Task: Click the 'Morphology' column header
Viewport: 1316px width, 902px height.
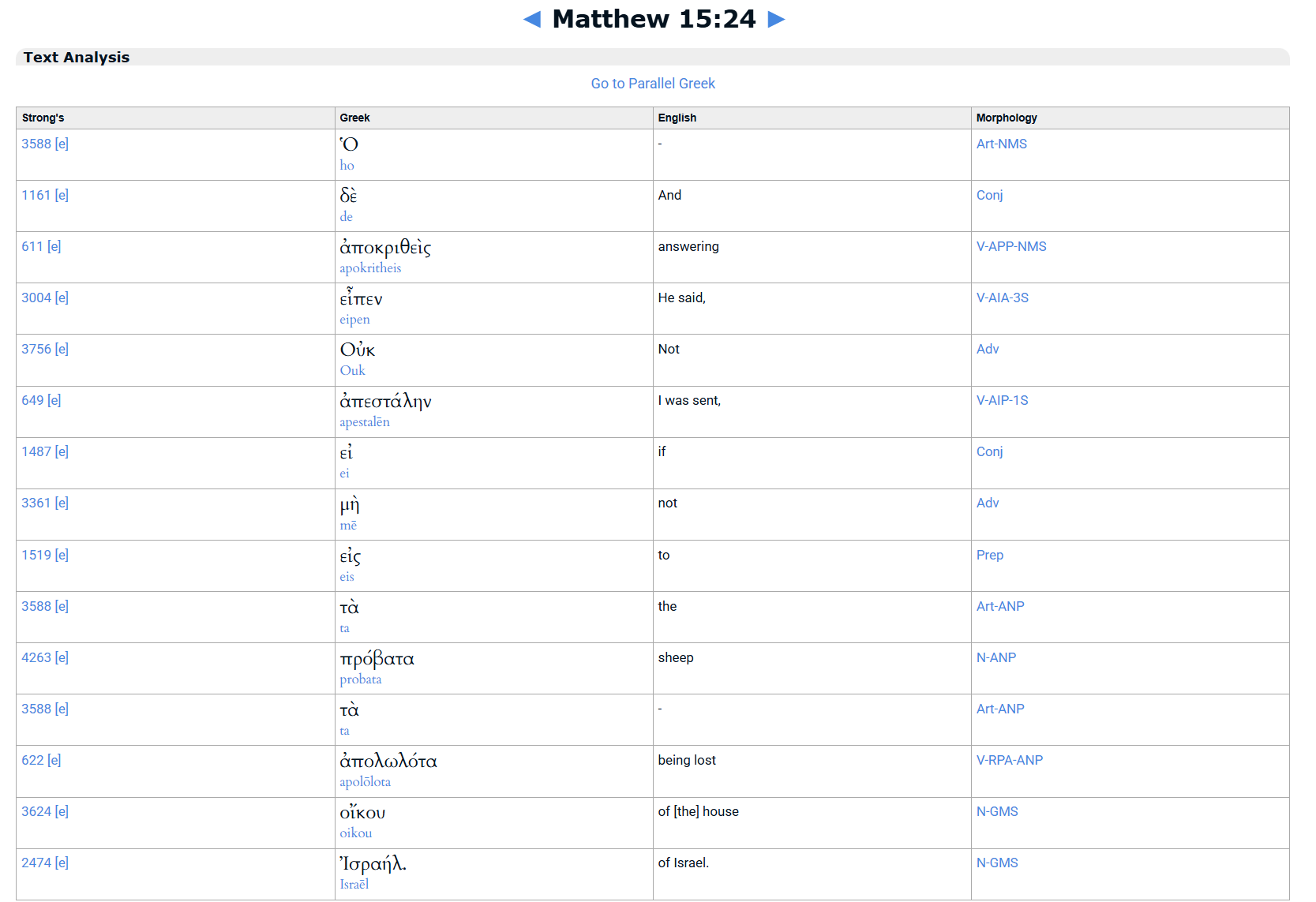Action: coord(1007,118)
